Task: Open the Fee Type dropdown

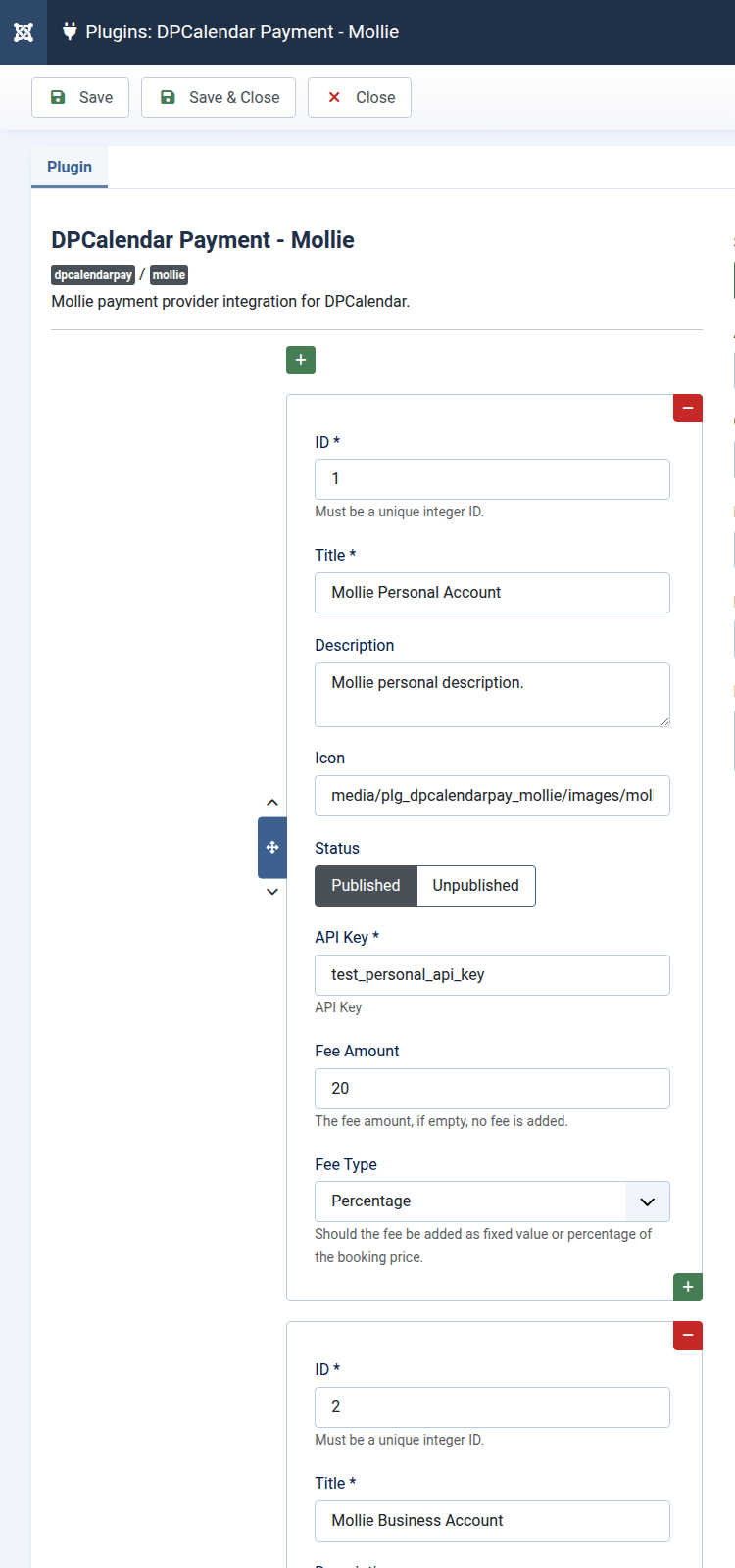Action: pos(492,1201)
